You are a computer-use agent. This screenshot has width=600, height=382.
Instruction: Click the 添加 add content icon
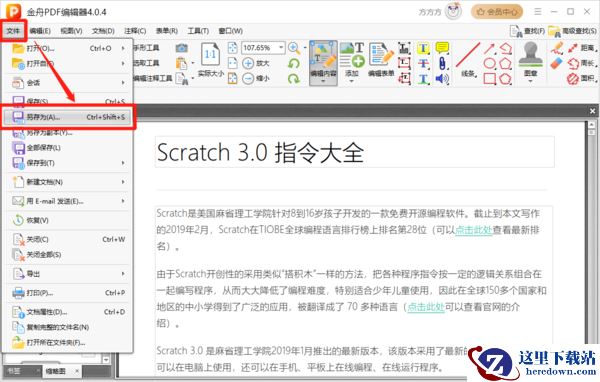click(x=352, y=56)
